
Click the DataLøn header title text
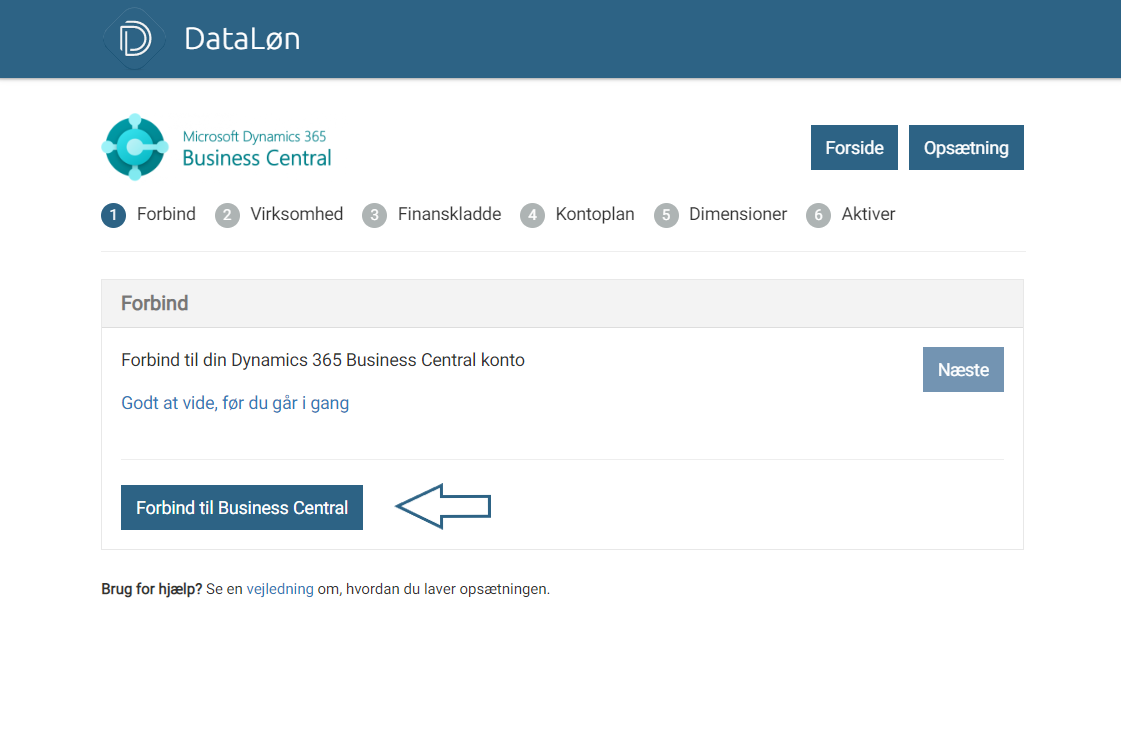click(x=242, y=39)
